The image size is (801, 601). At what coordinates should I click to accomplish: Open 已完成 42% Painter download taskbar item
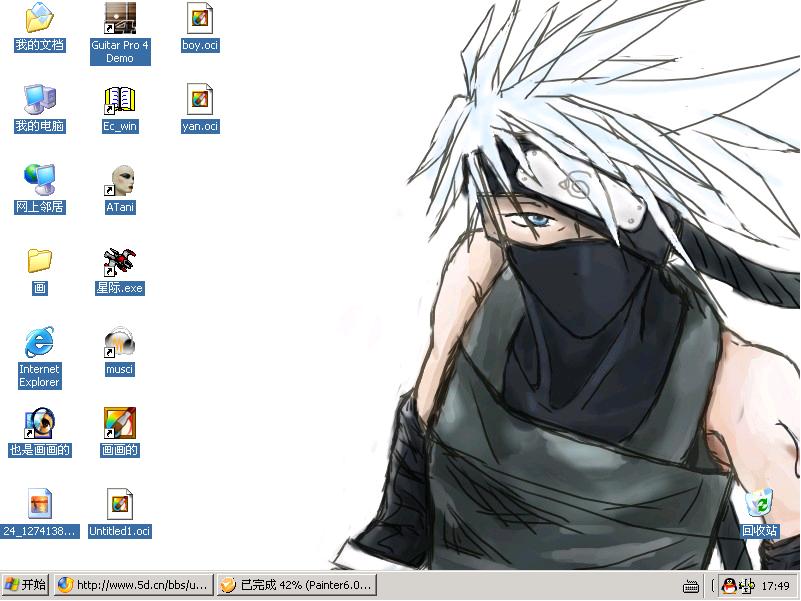297,585
